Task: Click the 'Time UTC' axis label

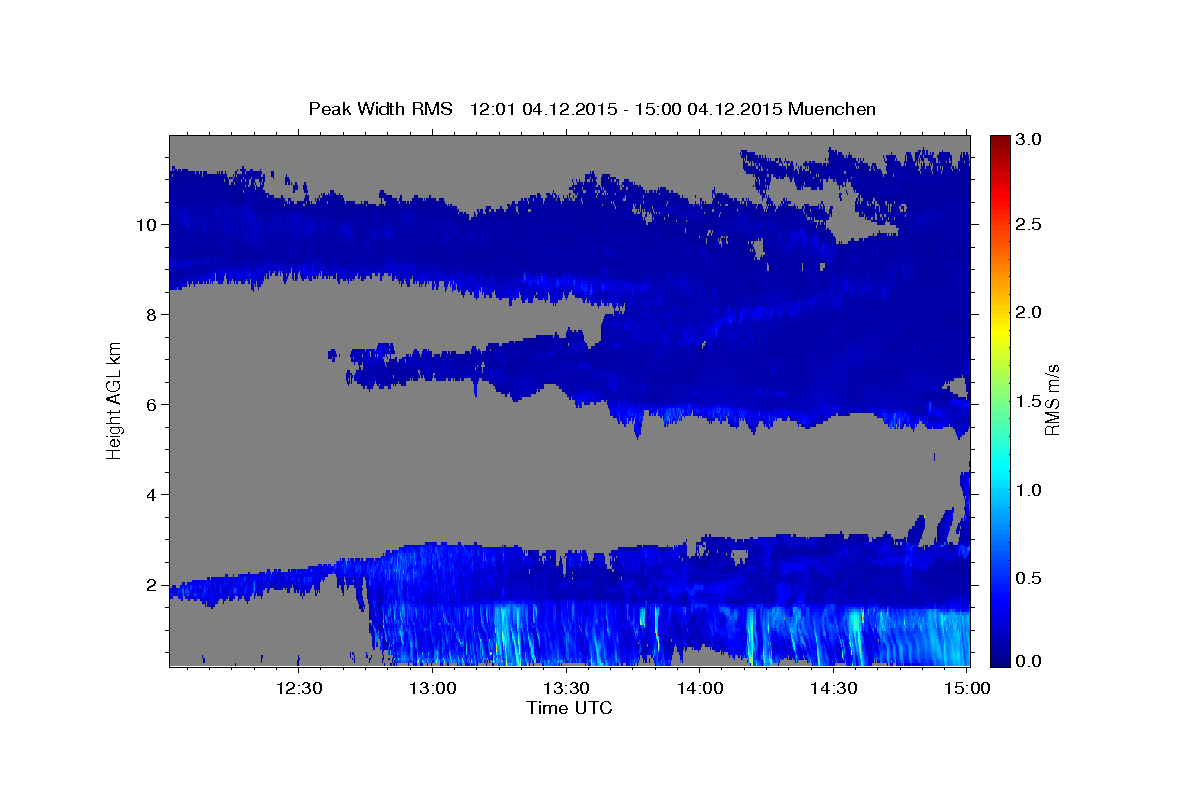Action: 569,708
